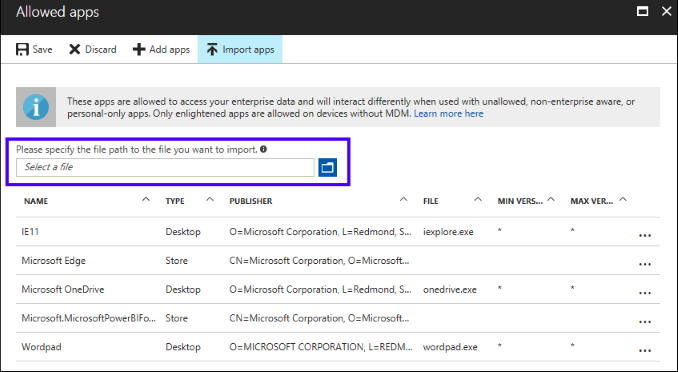The width and height of the screenshot is (678, 372).
Task: Click the Import apps label in toolbar
Action: [x=248, y=50]
